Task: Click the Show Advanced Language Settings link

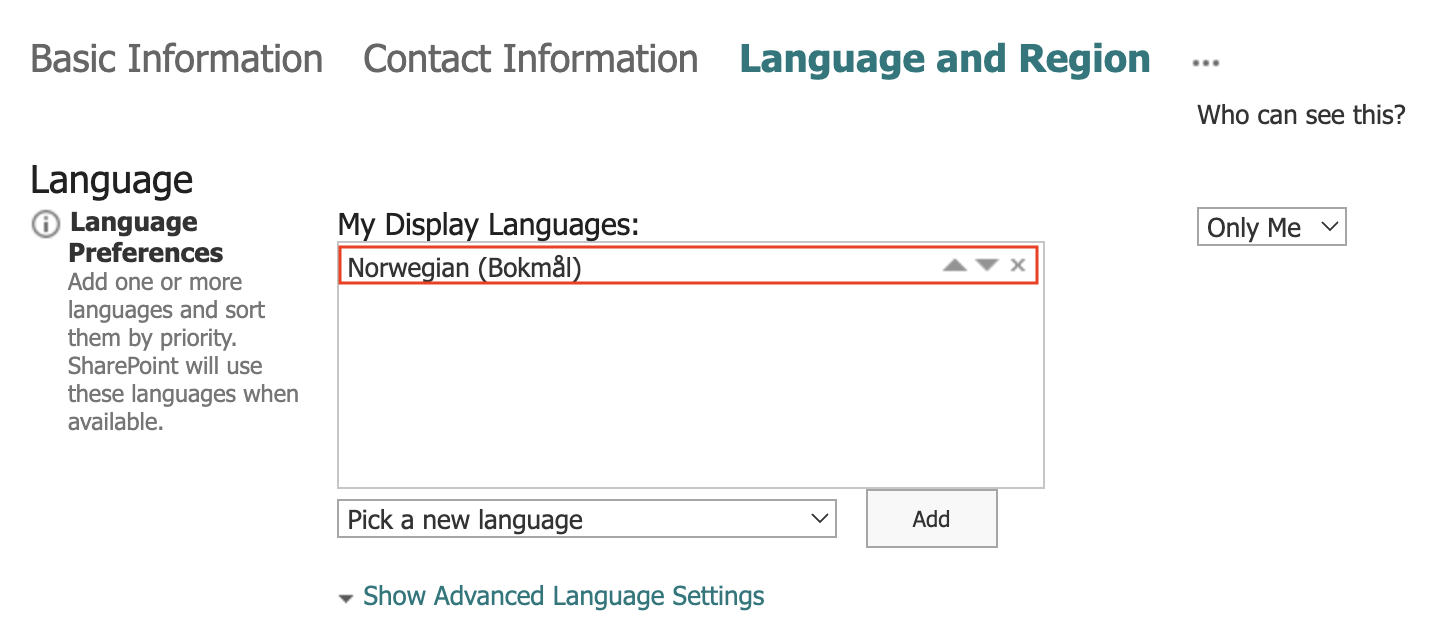Action: pos(564,596)
